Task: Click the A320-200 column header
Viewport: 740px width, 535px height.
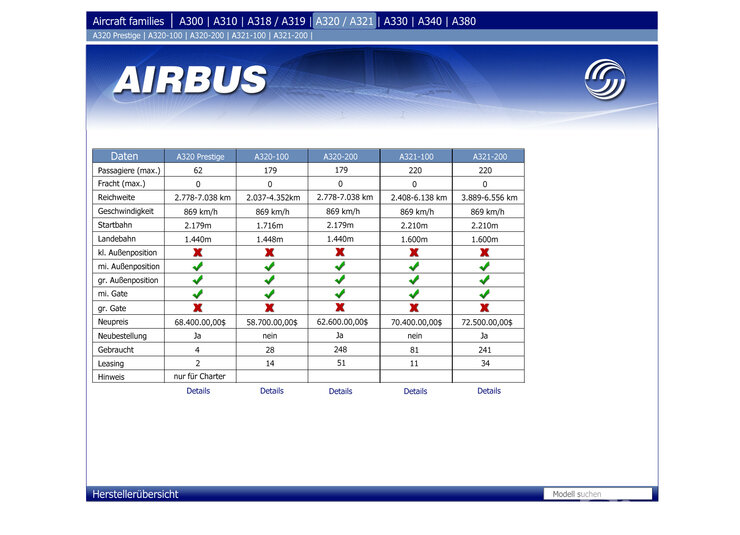Action: coord(344,156)
